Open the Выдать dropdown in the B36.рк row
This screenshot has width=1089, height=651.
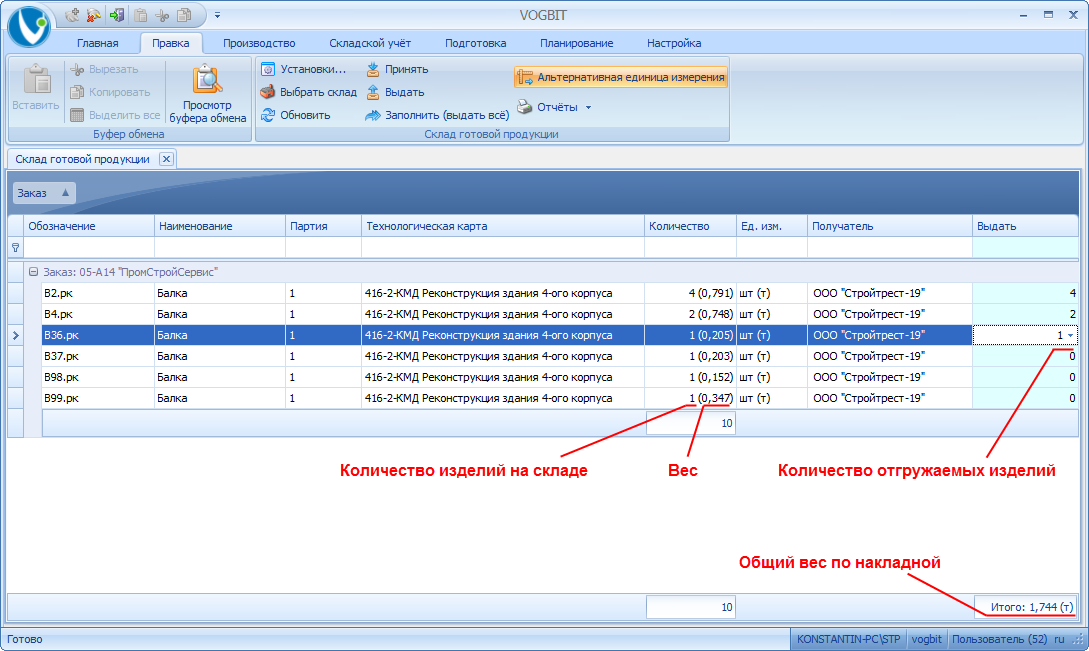(x=1070, y=336)
